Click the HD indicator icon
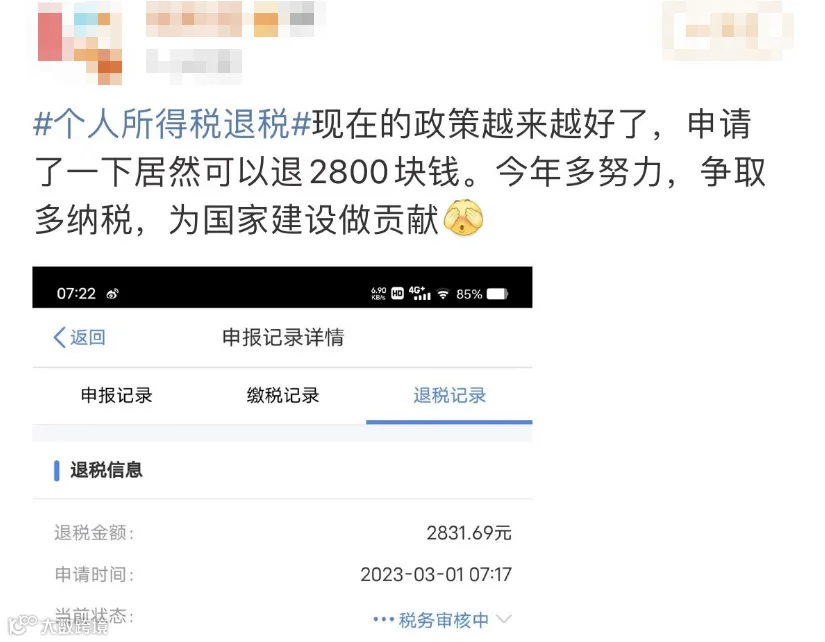The image size is (825, 642). tap(398, 294)
